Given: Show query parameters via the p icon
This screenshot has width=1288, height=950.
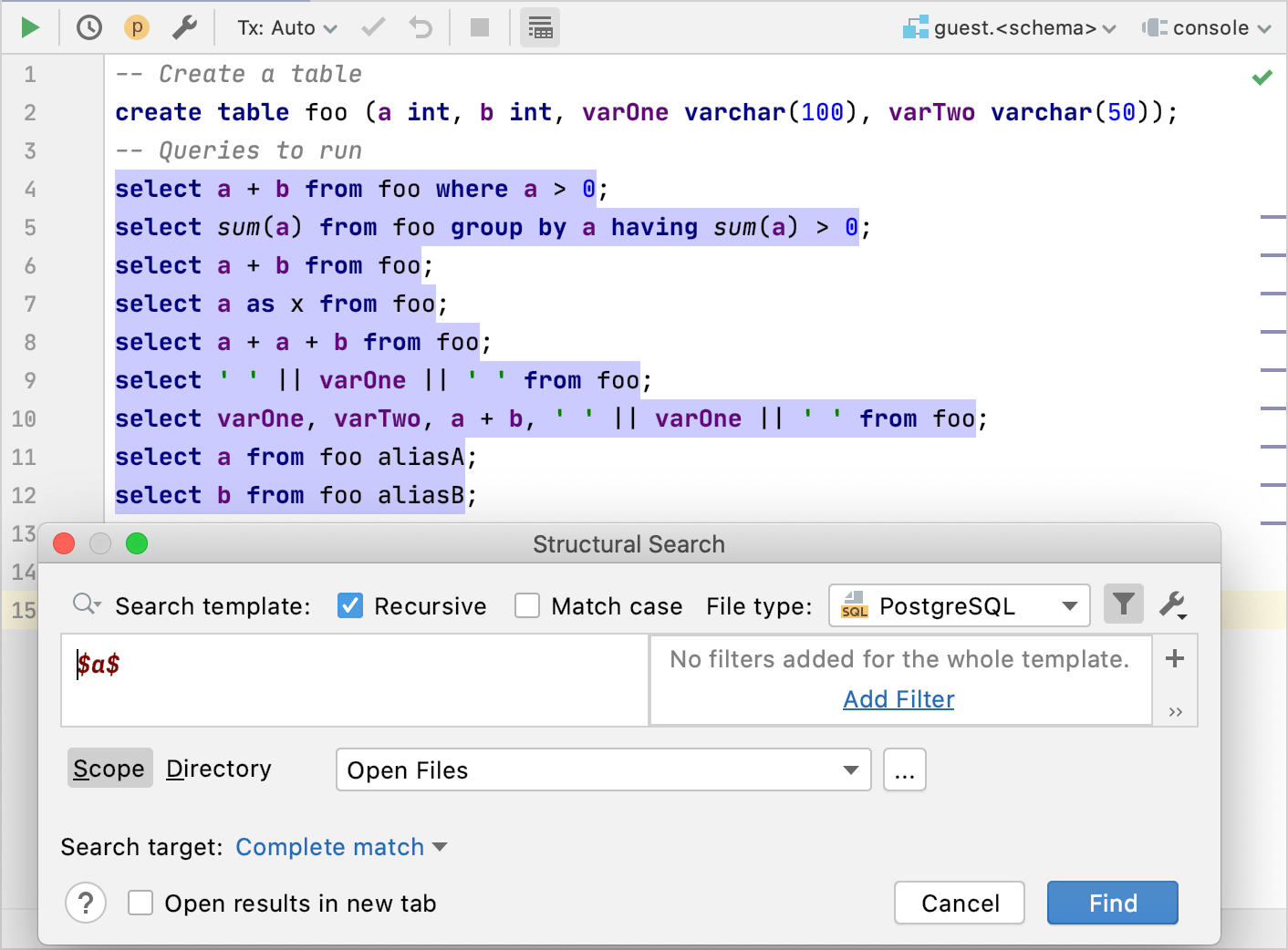Looking at the screenshot, I should pyautogui.click(x=136, y=26).
